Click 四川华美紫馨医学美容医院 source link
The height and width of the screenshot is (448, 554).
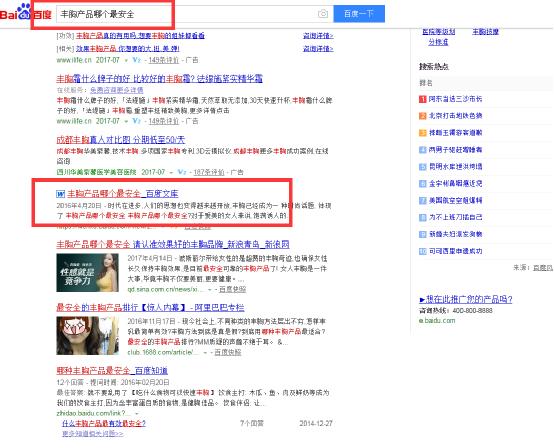click(96, 172)
